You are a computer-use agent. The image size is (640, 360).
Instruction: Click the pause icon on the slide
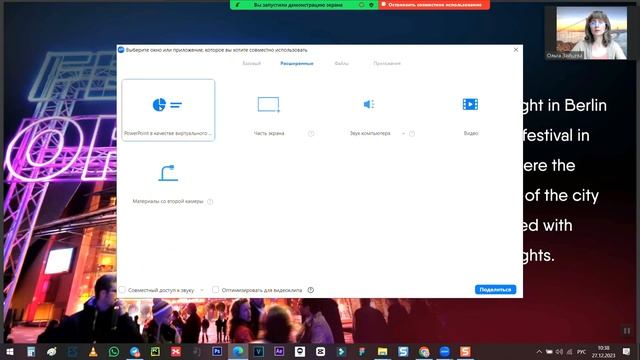[x=627, y=330]
